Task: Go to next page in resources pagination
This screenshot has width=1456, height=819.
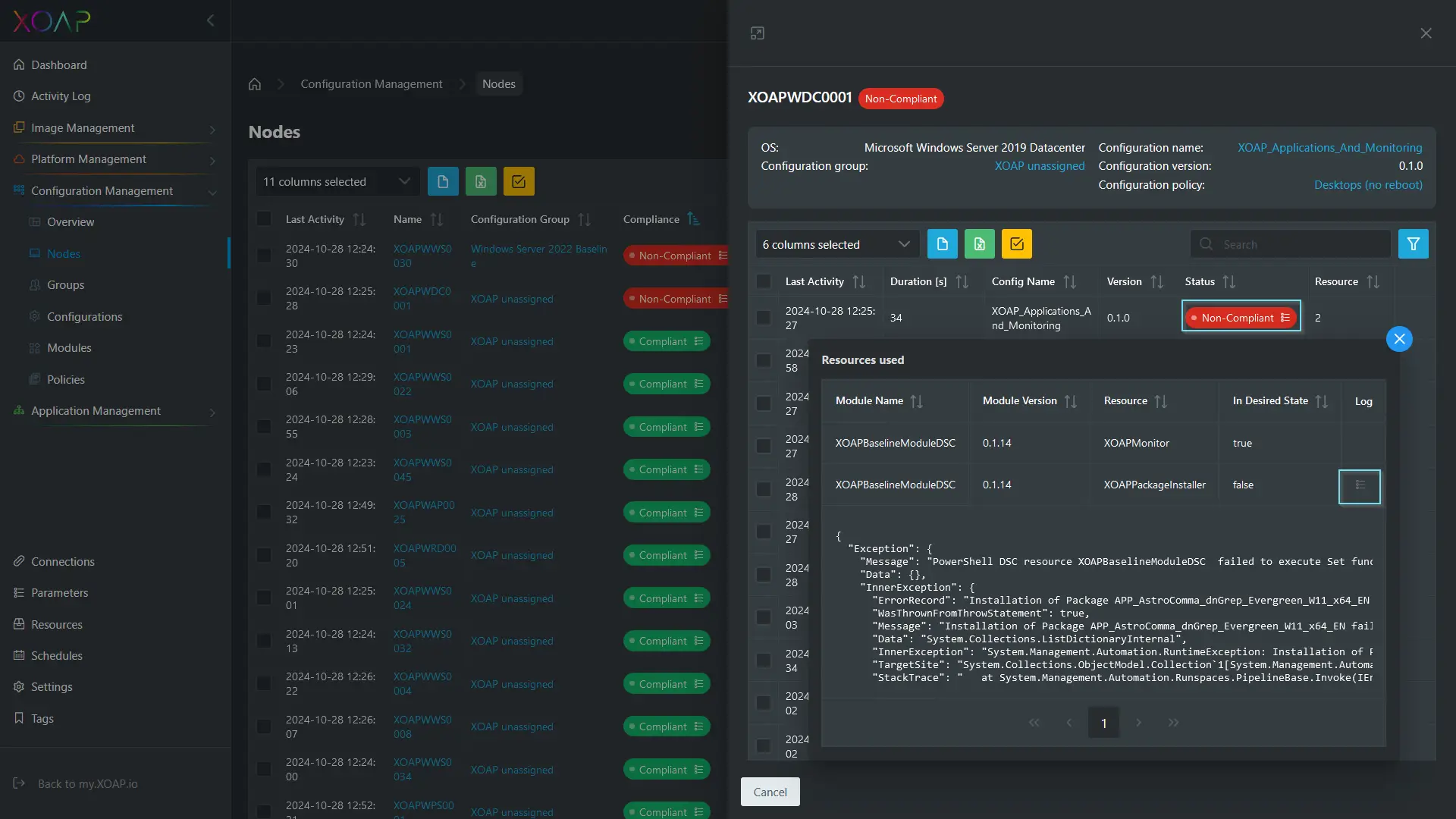Action: coord(1138,723)
